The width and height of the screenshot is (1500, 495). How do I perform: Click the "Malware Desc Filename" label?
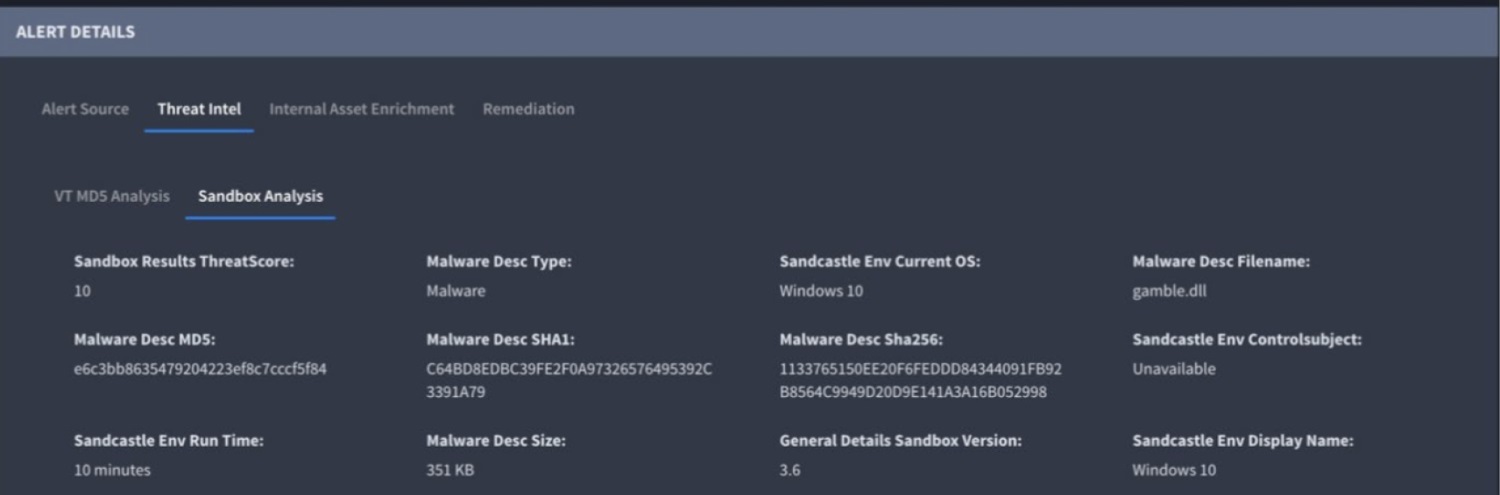click(1221, 261)
